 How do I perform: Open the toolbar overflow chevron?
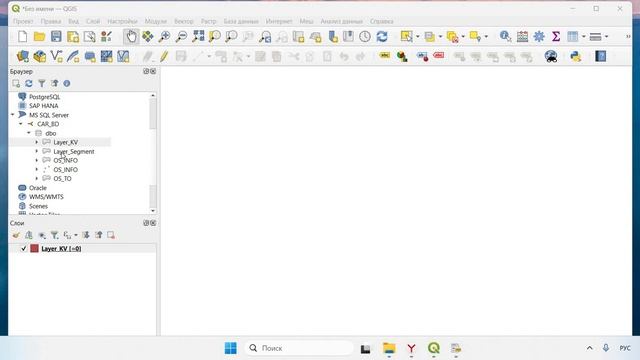coord(628,37)
